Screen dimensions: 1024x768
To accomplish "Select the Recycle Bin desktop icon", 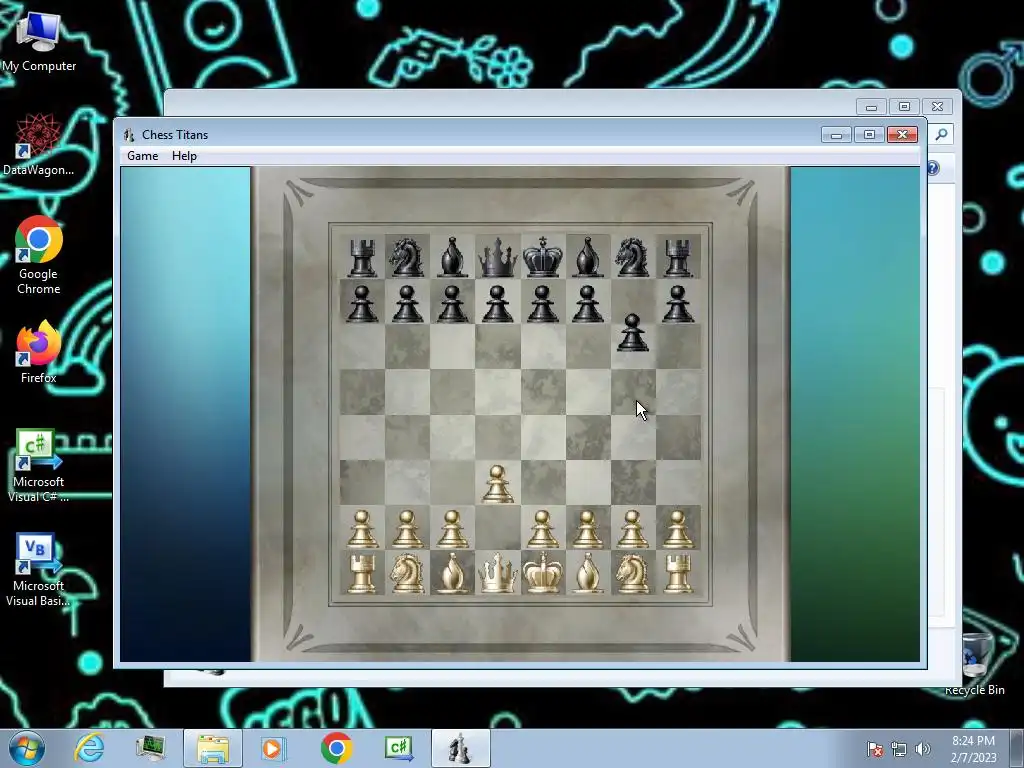I will coord(975,663).
